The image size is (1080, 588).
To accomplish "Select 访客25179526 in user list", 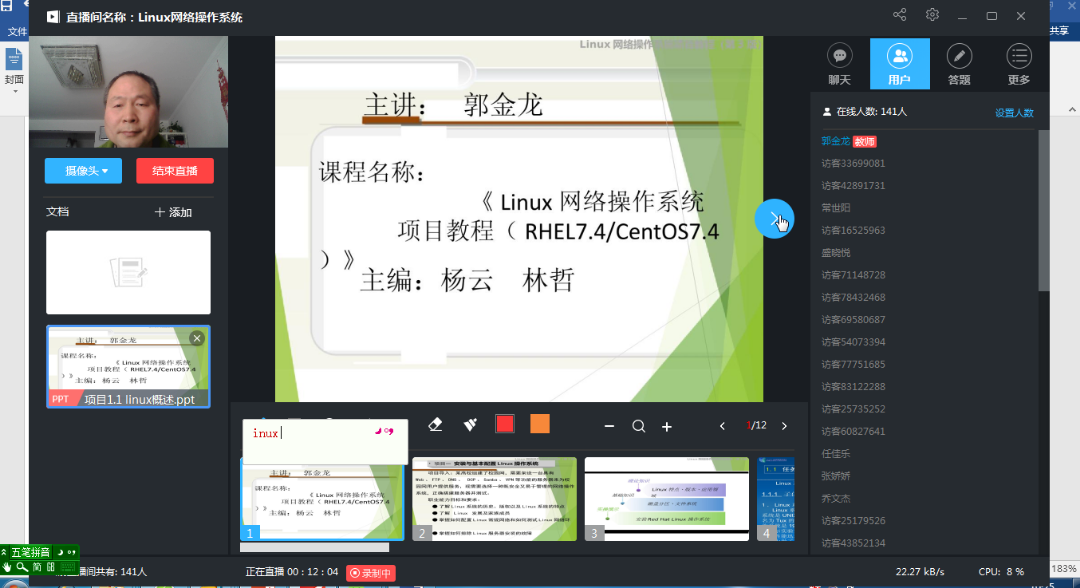I will (853, 521).
